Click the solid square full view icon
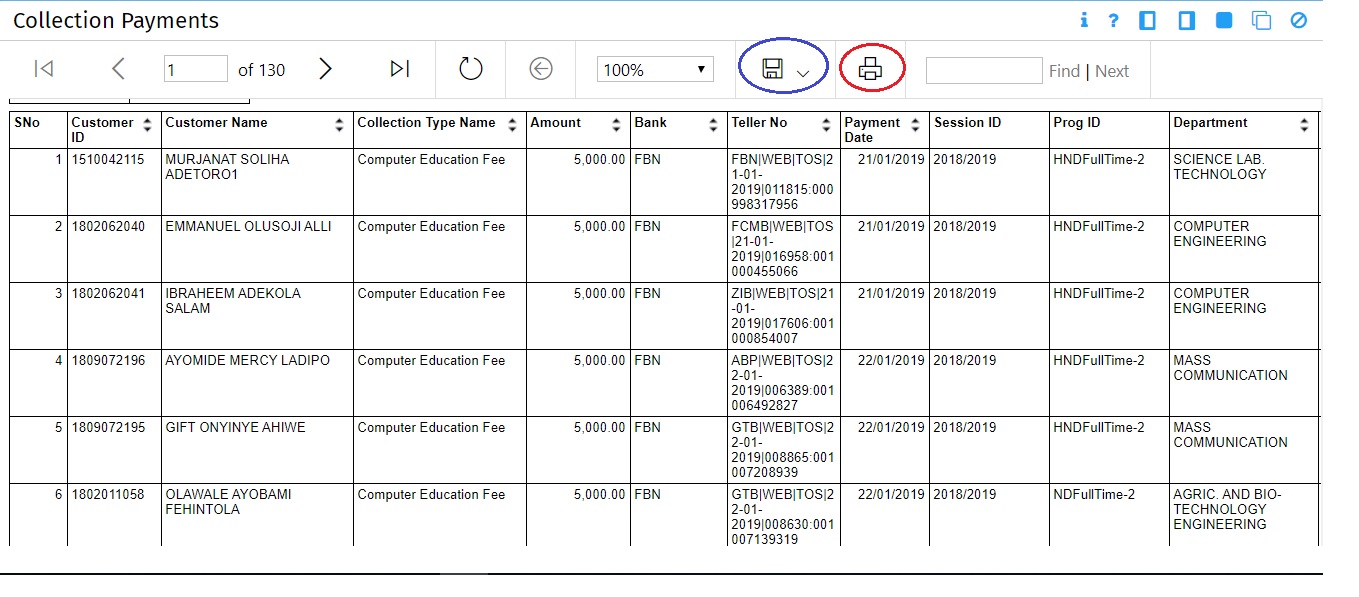Screen dimensions: 1359x597 click(1224, 20)
